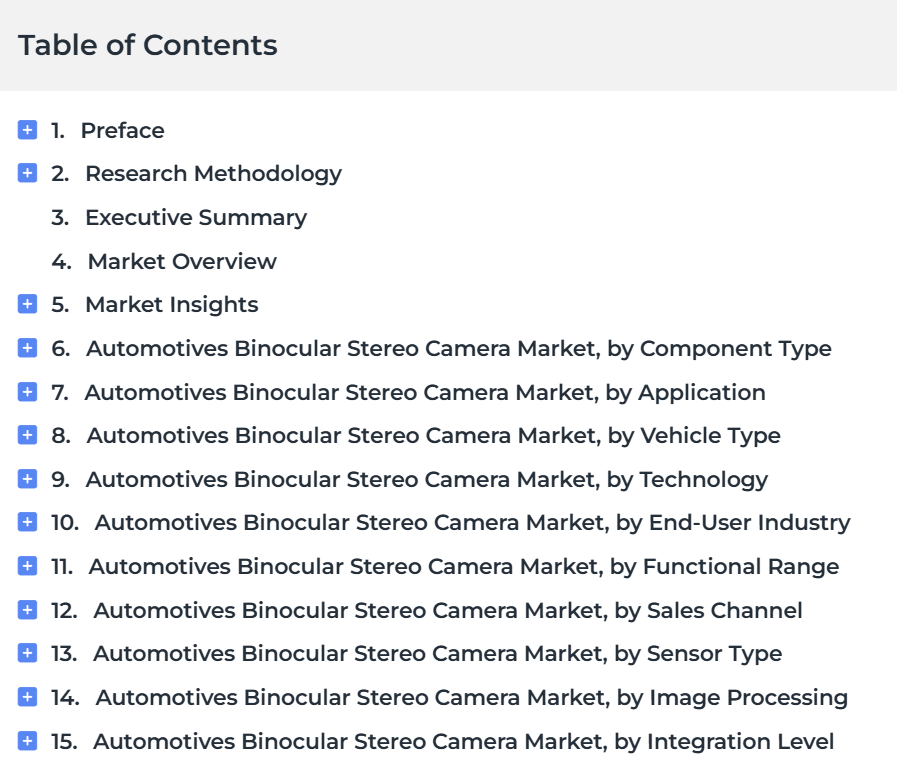Select the Research Methodology title text
Image resolution: width=897 pixels, height=765 pixels.
[x=213, y=174]
